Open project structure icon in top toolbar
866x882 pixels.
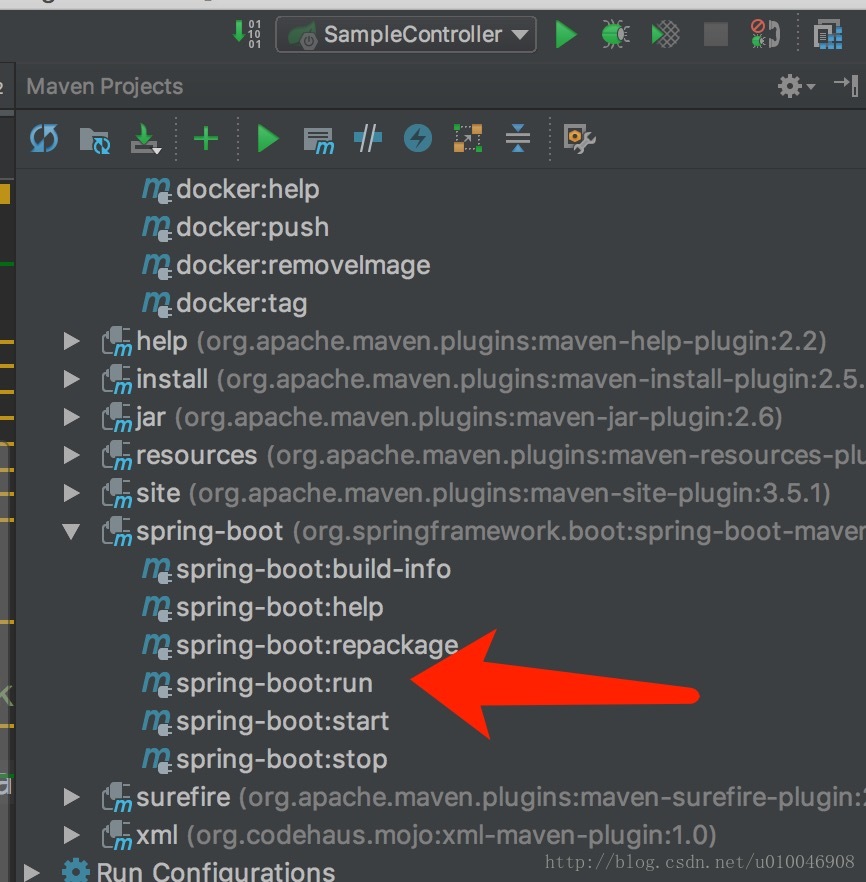[x=828, y=34]
